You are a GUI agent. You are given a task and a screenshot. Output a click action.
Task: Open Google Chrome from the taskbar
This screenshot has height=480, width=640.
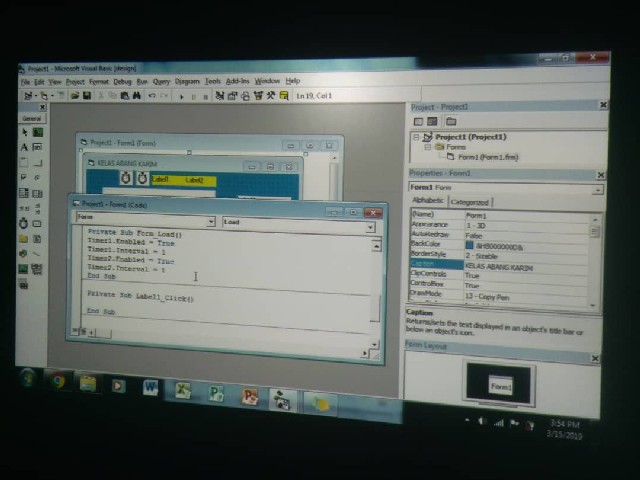coord(57,381)
